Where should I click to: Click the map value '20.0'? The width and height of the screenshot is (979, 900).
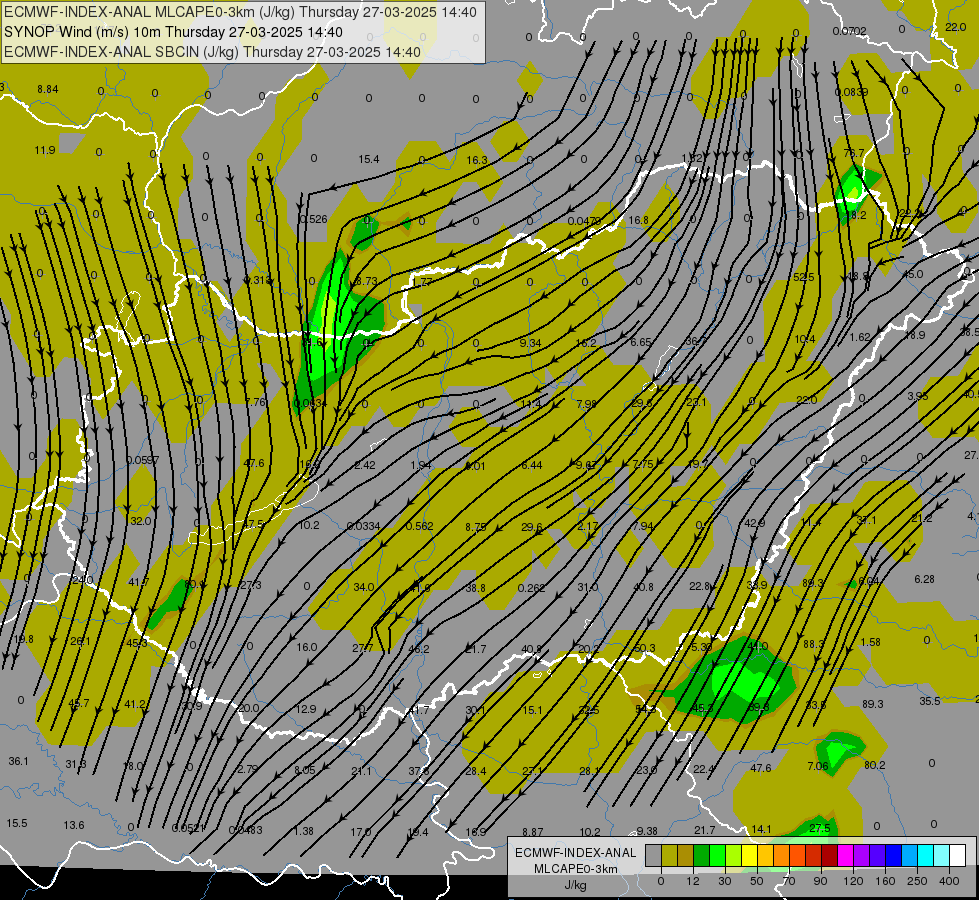248,708
